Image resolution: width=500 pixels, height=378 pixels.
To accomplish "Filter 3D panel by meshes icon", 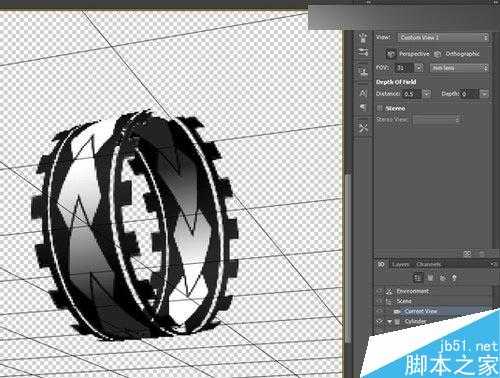I will (x=430, y=277).
